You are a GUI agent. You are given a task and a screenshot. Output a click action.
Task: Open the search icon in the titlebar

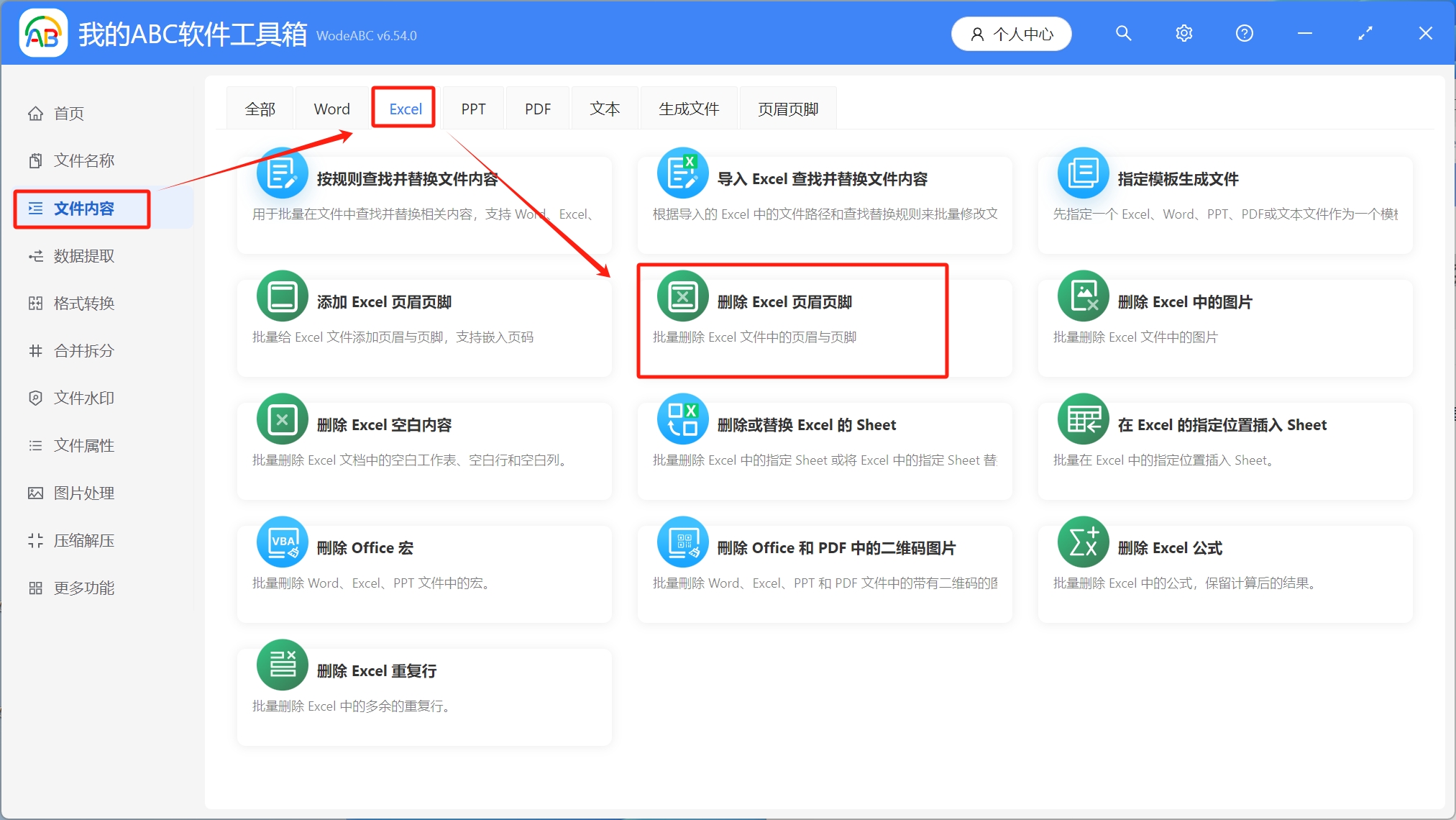[1122, 32]
